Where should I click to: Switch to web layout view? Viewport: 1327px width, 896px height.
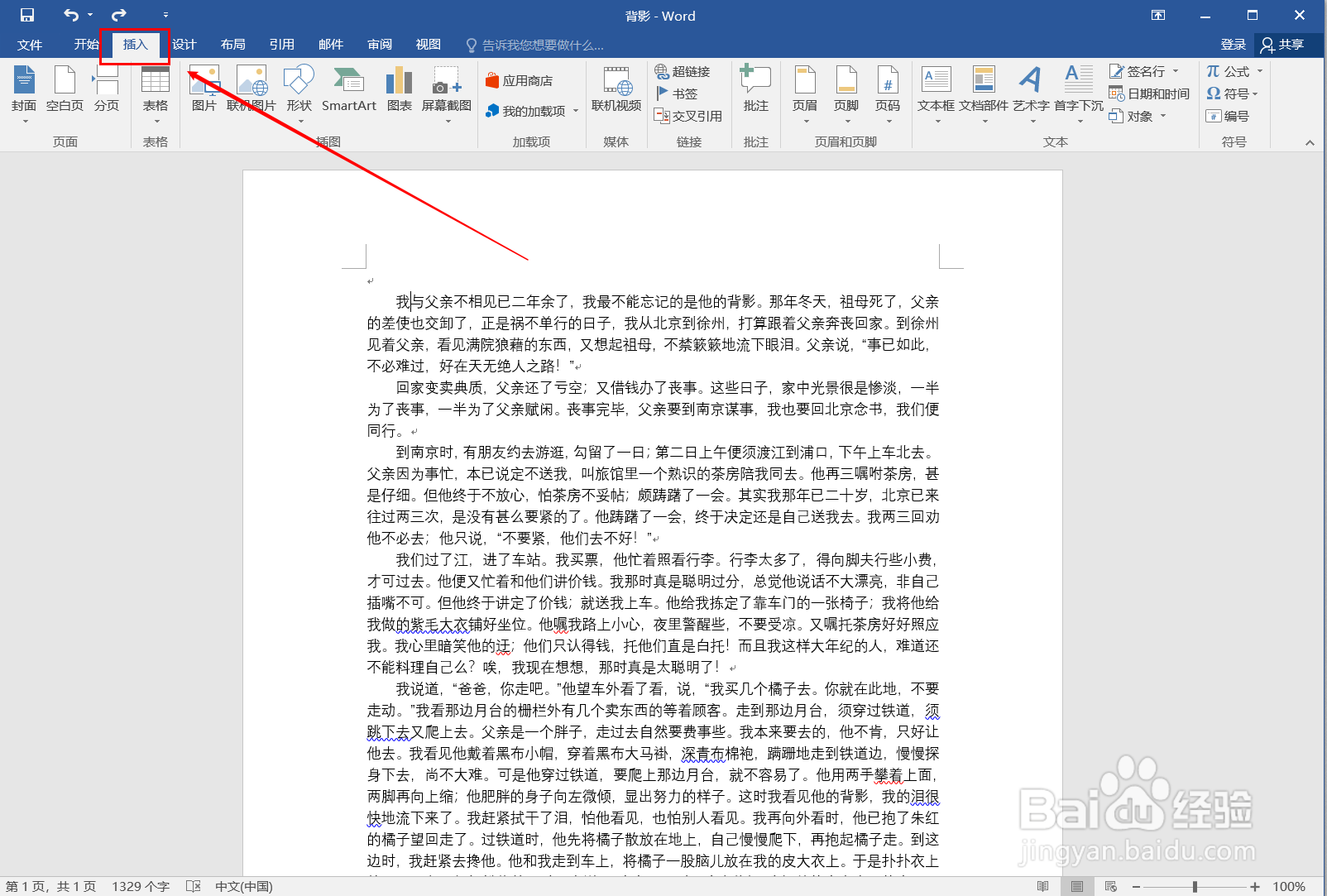click(x=1110, y=886)
